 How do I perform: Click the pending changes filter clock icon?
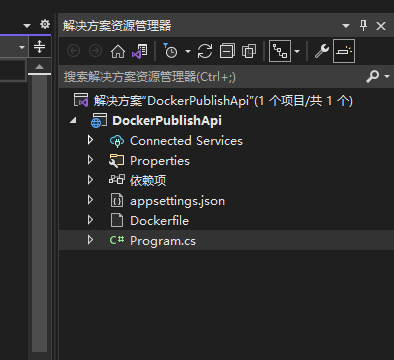[x=170, y=51]
